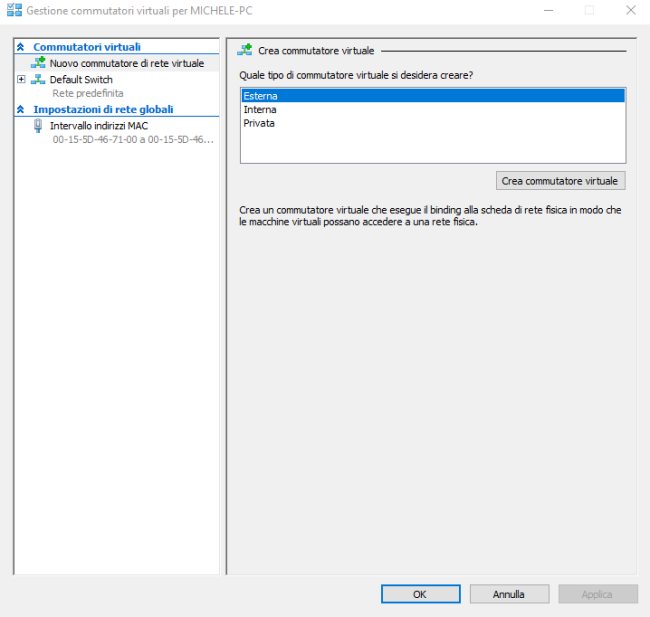Close the Gestione commutatori virtuali window
The height and width of the screenshot is (617, 650).
[x=629, y=10]
